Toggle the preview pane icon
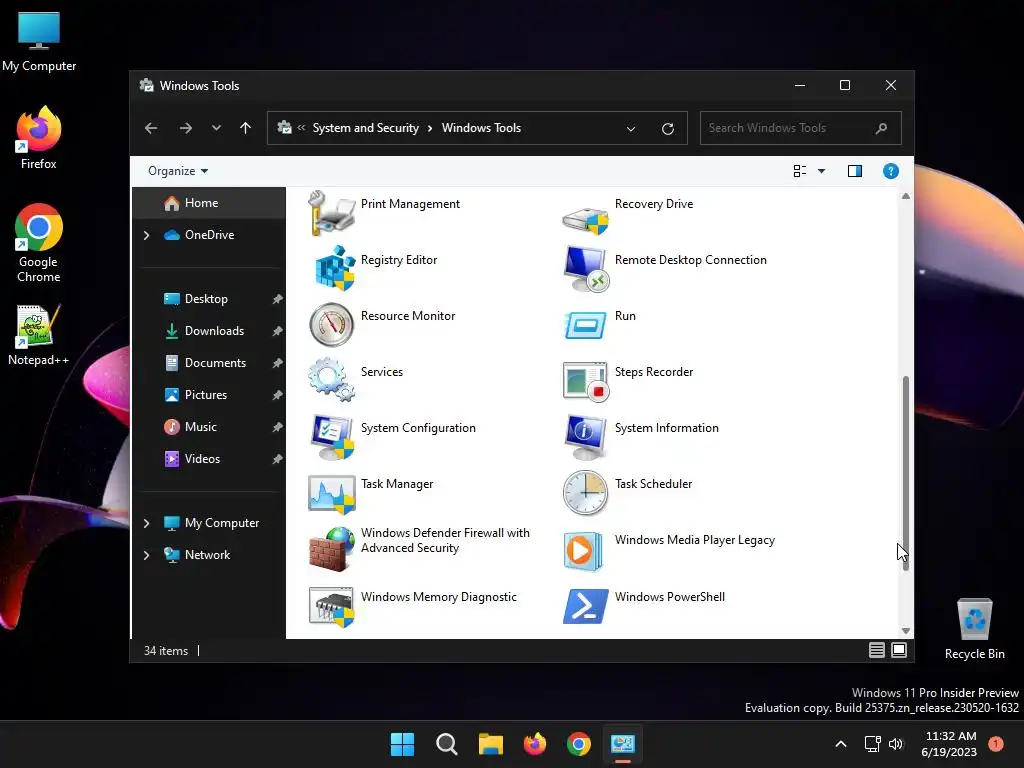Viewport: 1024px width, 768px height. (855, 171)
